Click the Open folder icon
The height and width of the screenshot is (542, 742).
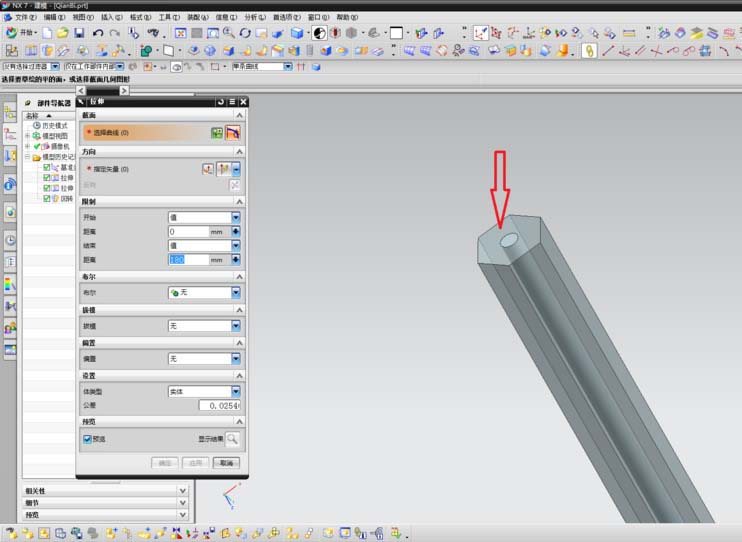pyautogui.click(x=63, y=33)
